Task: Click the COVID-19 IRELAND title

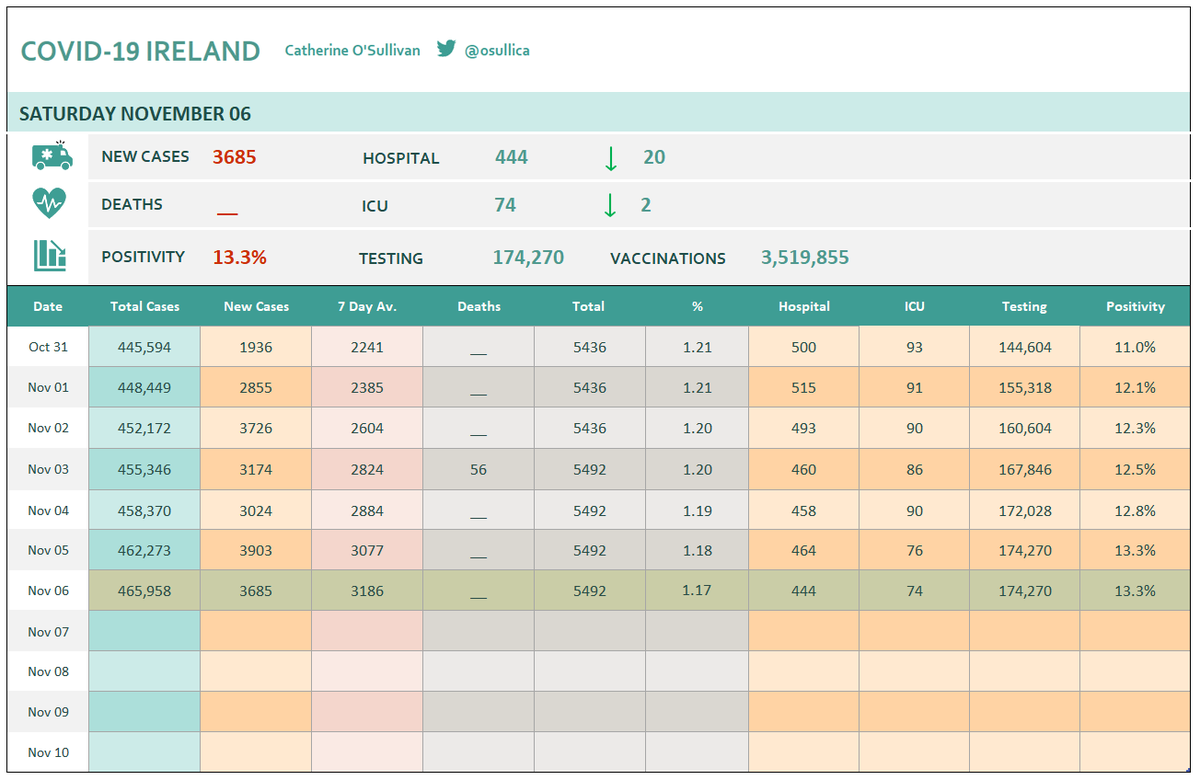Action: [140, 52]
